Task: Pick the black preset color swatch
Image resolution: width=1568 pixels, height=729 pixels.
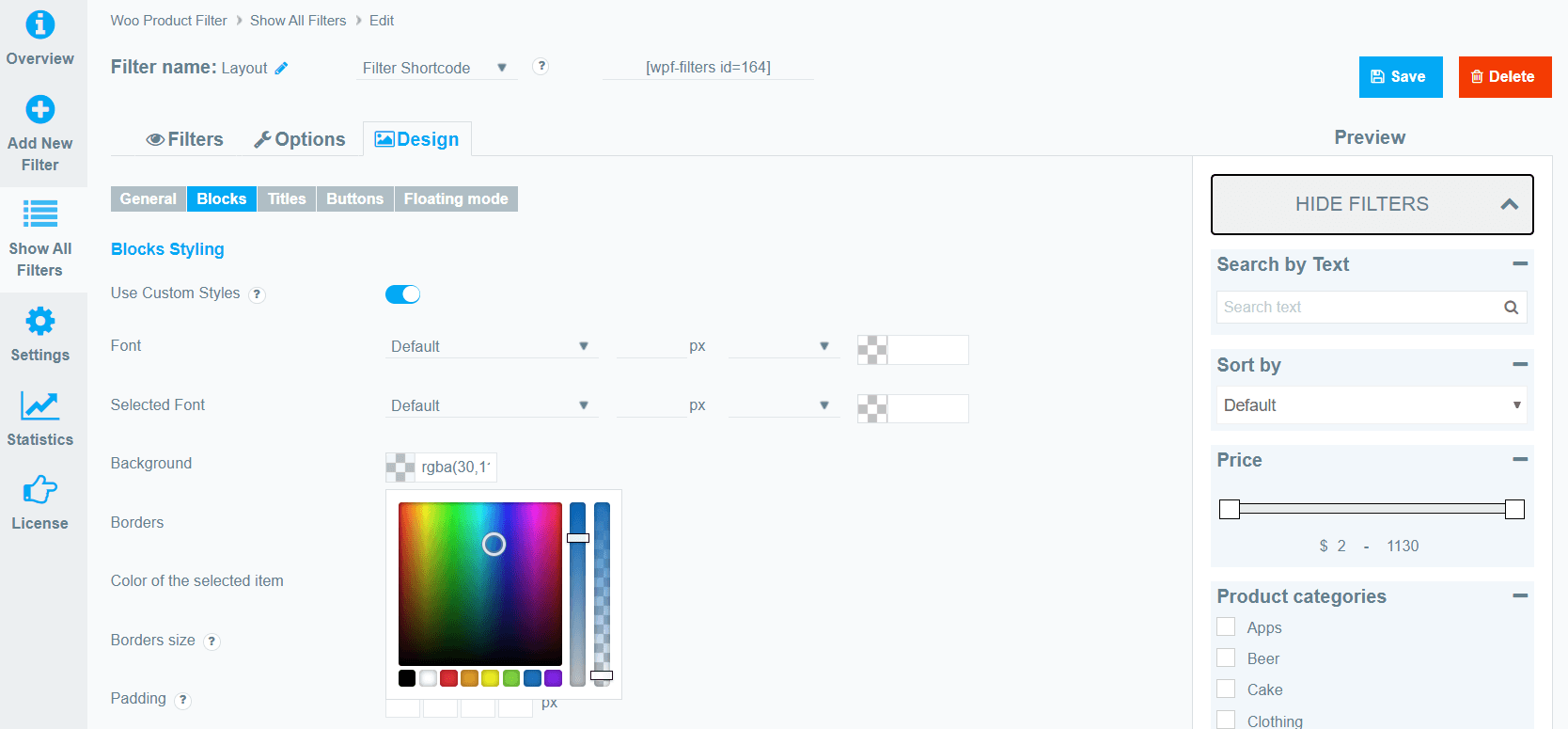Action: point(407,678)
